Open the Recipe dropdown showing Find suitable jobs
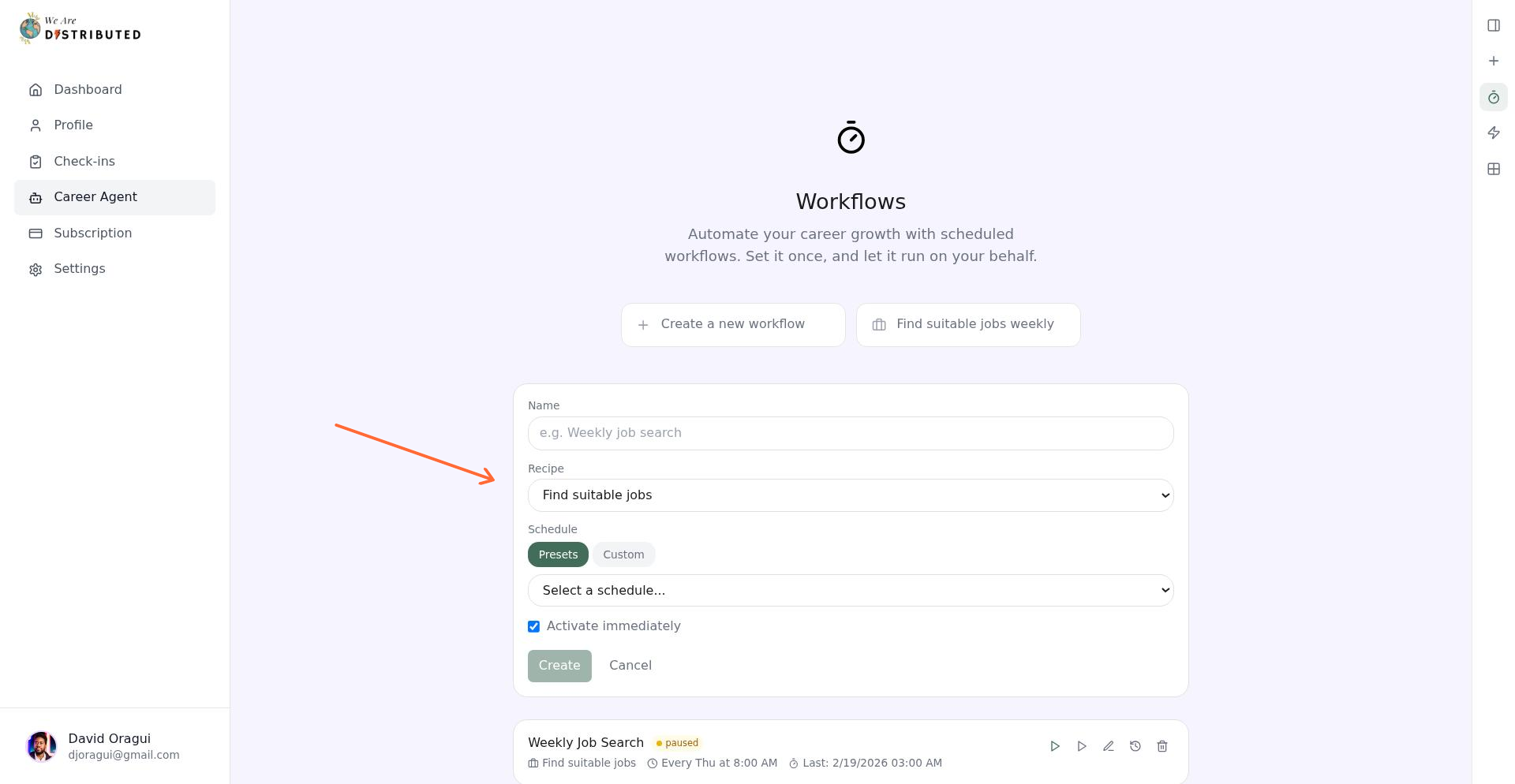 point(851,495)
